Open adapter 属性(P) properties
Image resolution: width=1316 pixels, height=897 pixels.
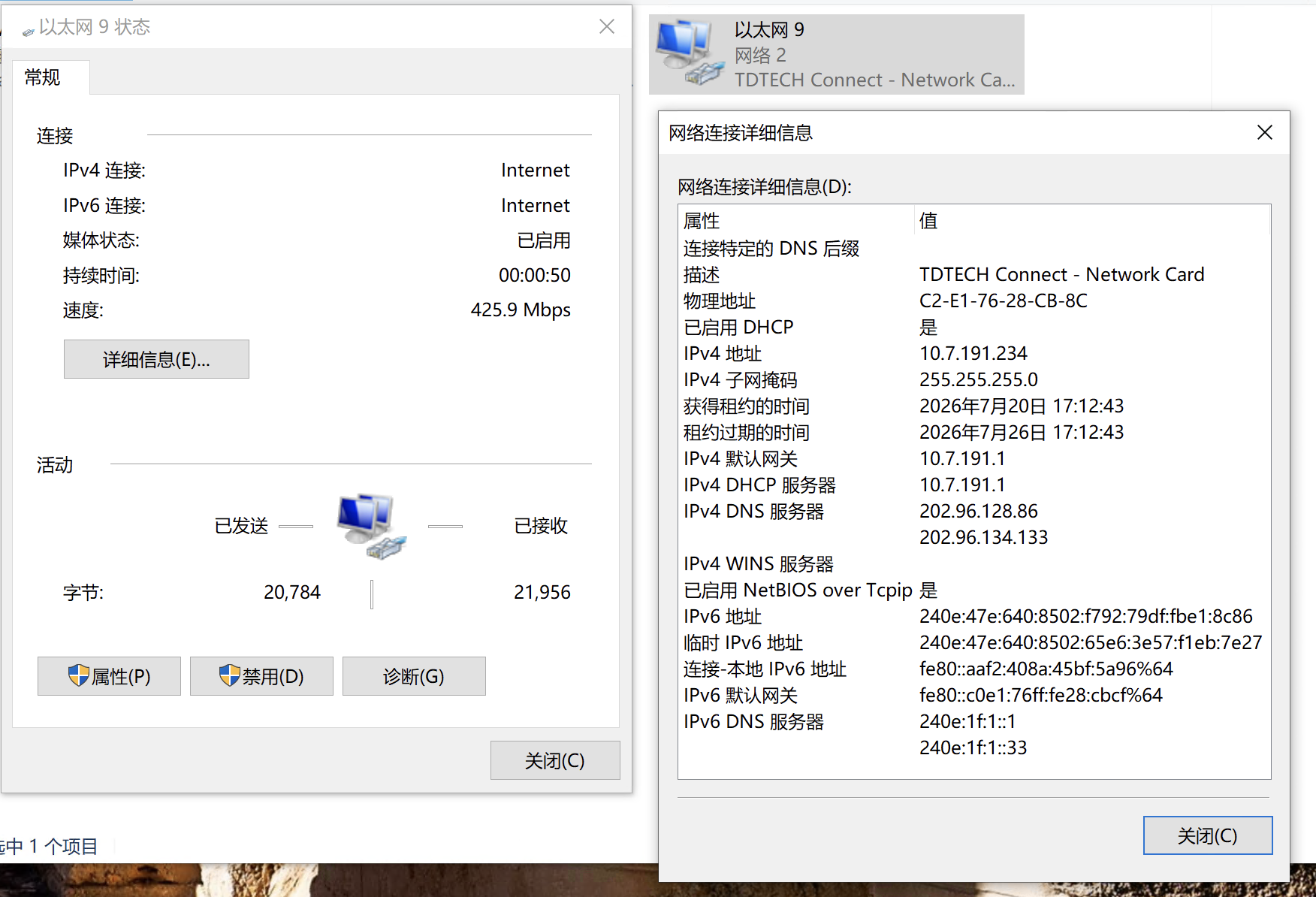click(x=109, y=676)
